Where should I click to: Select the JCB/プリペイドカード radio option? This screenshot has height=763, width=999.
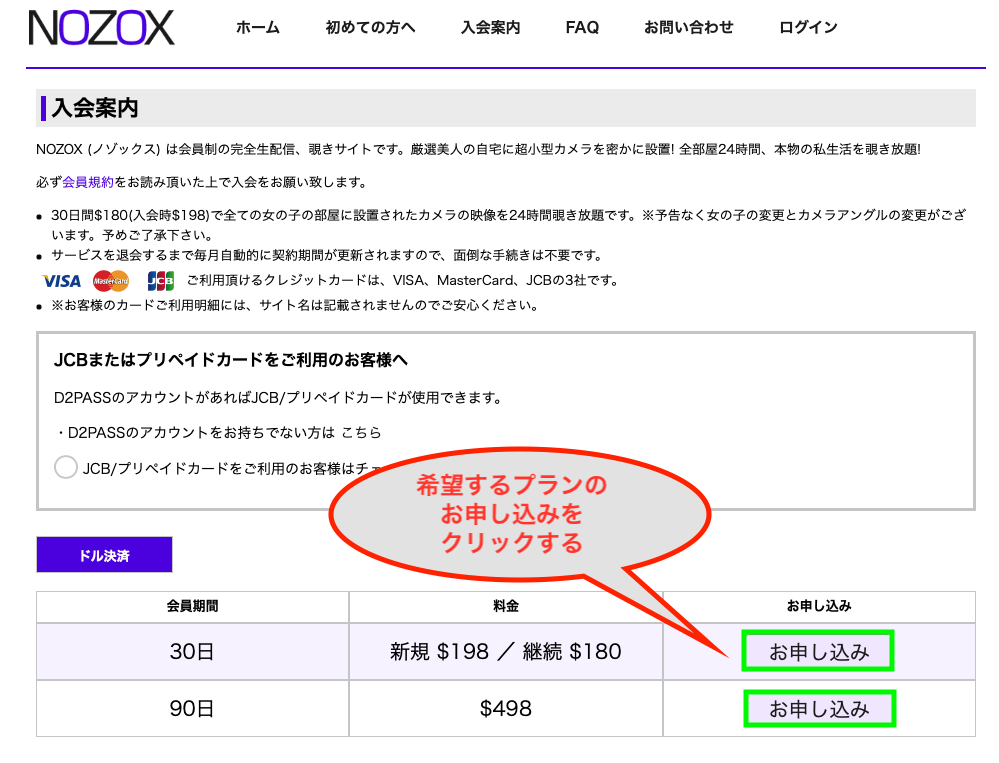pyautogui.click(x=66, y=467)
